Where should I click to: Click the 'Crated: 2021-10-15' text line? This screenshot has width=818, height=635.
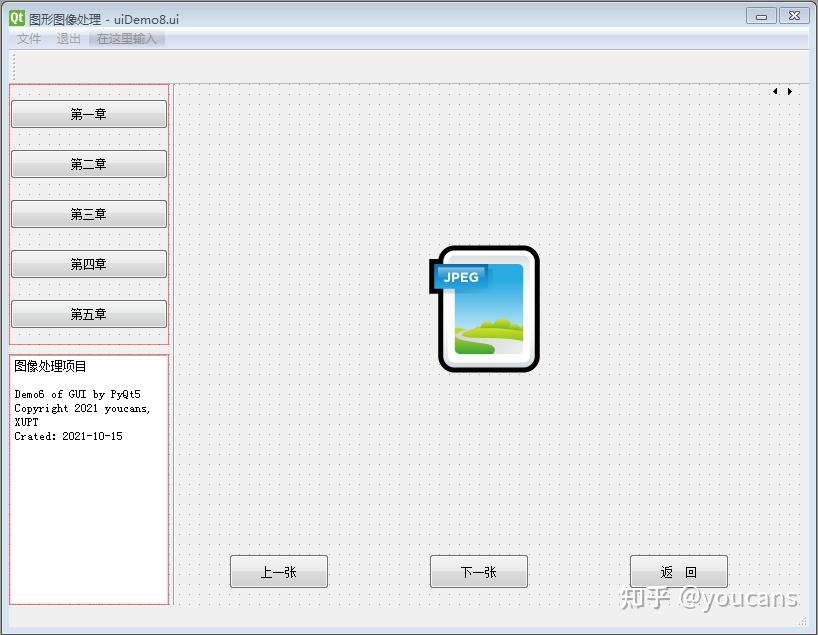(x=68, y=436)
